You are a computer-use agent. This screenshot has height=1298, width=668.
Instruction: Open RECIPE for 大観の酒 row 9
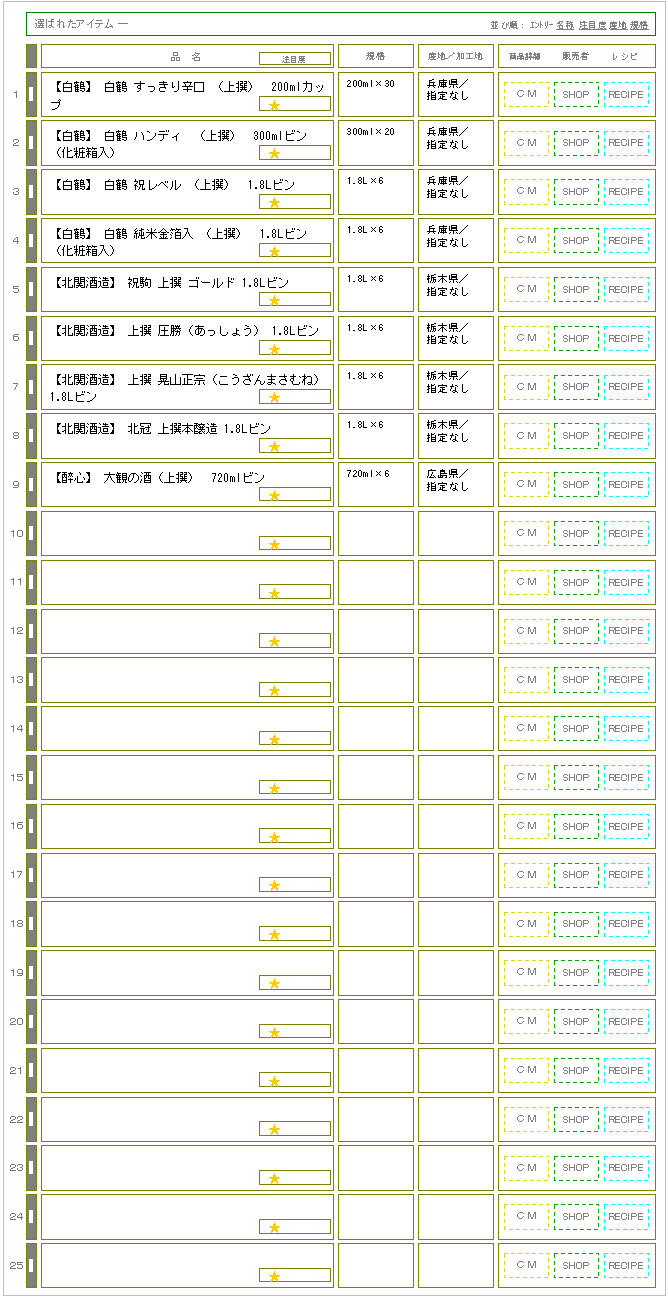pos(626,485)
